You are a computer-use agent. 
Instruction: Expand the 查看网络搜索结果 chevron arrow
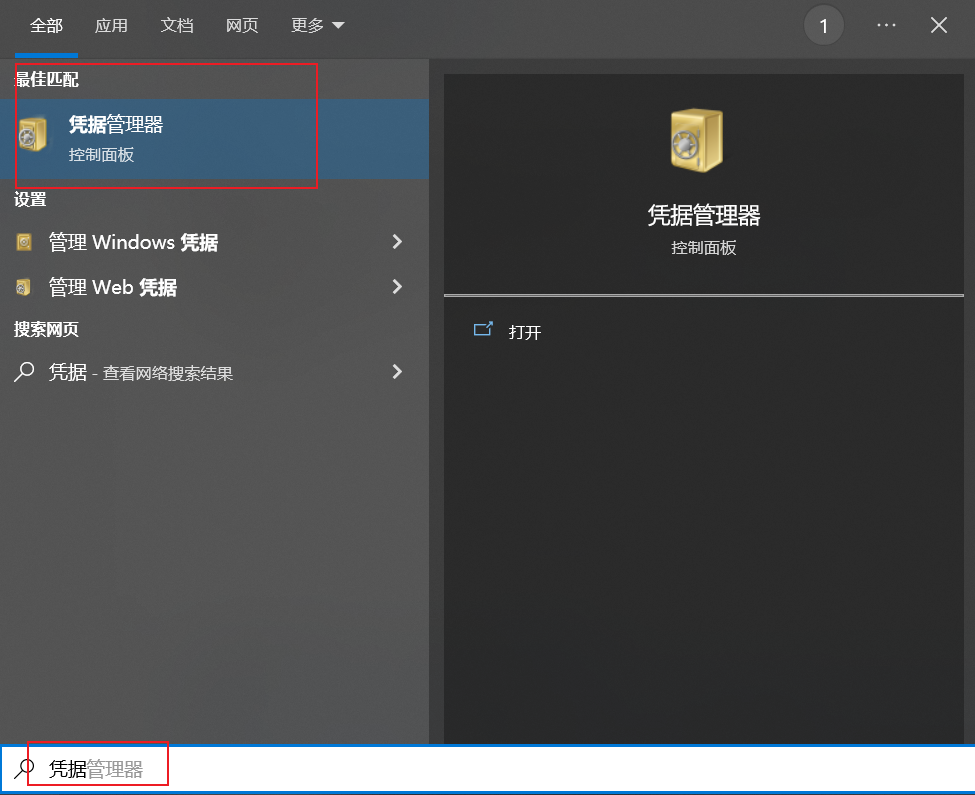397,372
